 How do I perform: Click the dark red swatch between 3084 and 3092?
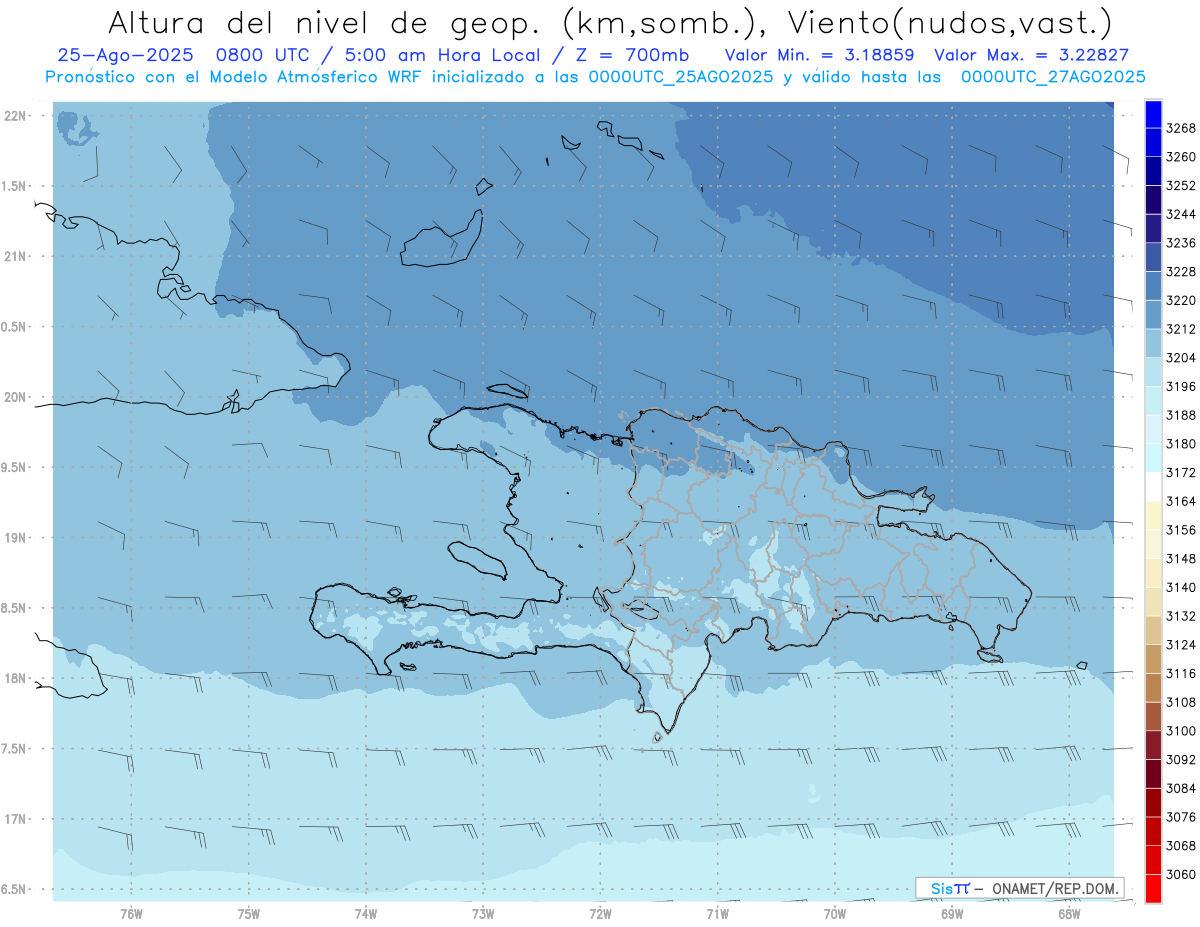pyautogui.click(x=1152, y=773)
